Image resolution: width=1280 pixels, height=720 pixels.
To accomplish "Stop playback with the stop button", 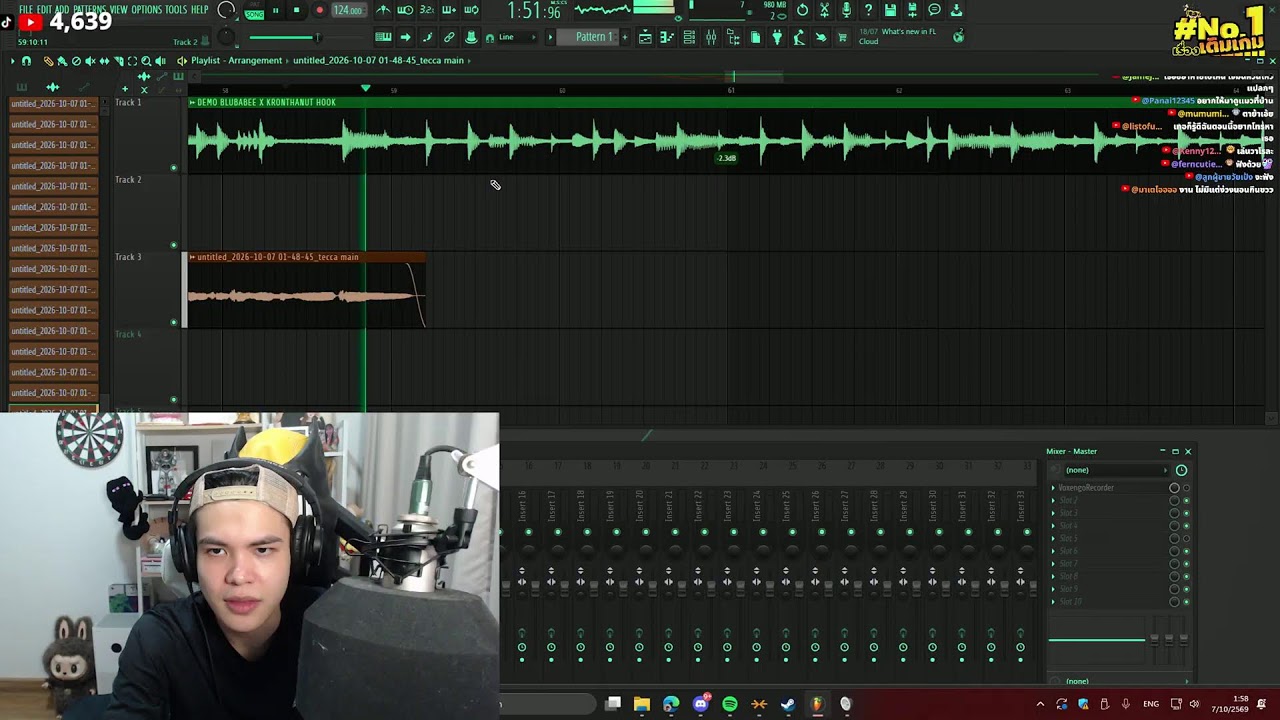I will pos(297,10).
